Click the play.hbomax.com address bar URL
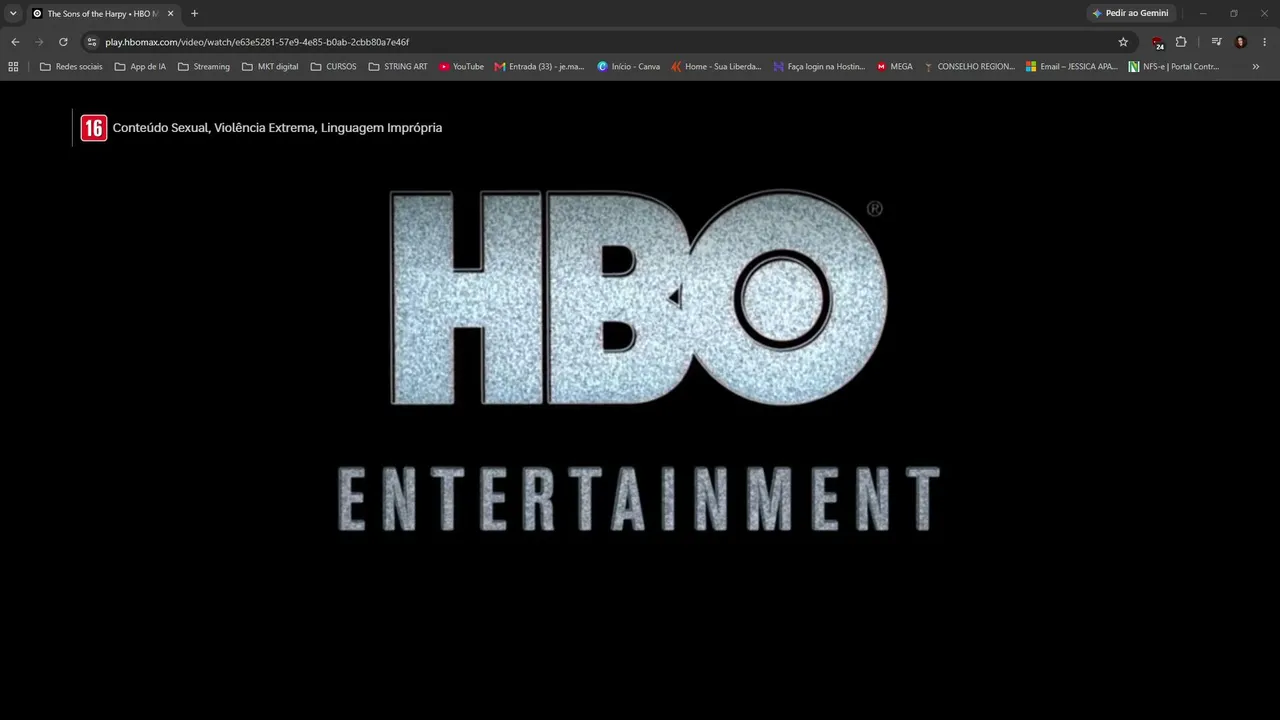This screenshot has width=1280, height=720. click(257, 42)
